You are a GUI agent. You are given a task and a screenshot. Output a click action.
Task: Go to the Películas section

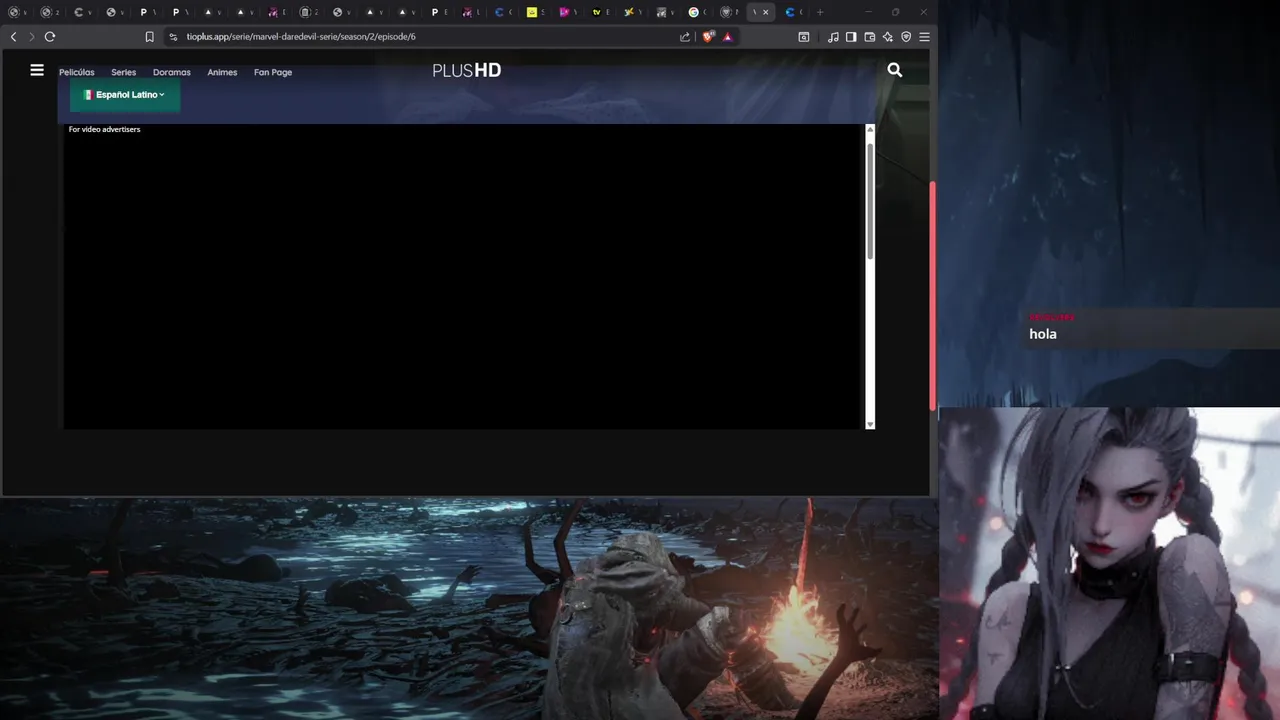(77, 72)
